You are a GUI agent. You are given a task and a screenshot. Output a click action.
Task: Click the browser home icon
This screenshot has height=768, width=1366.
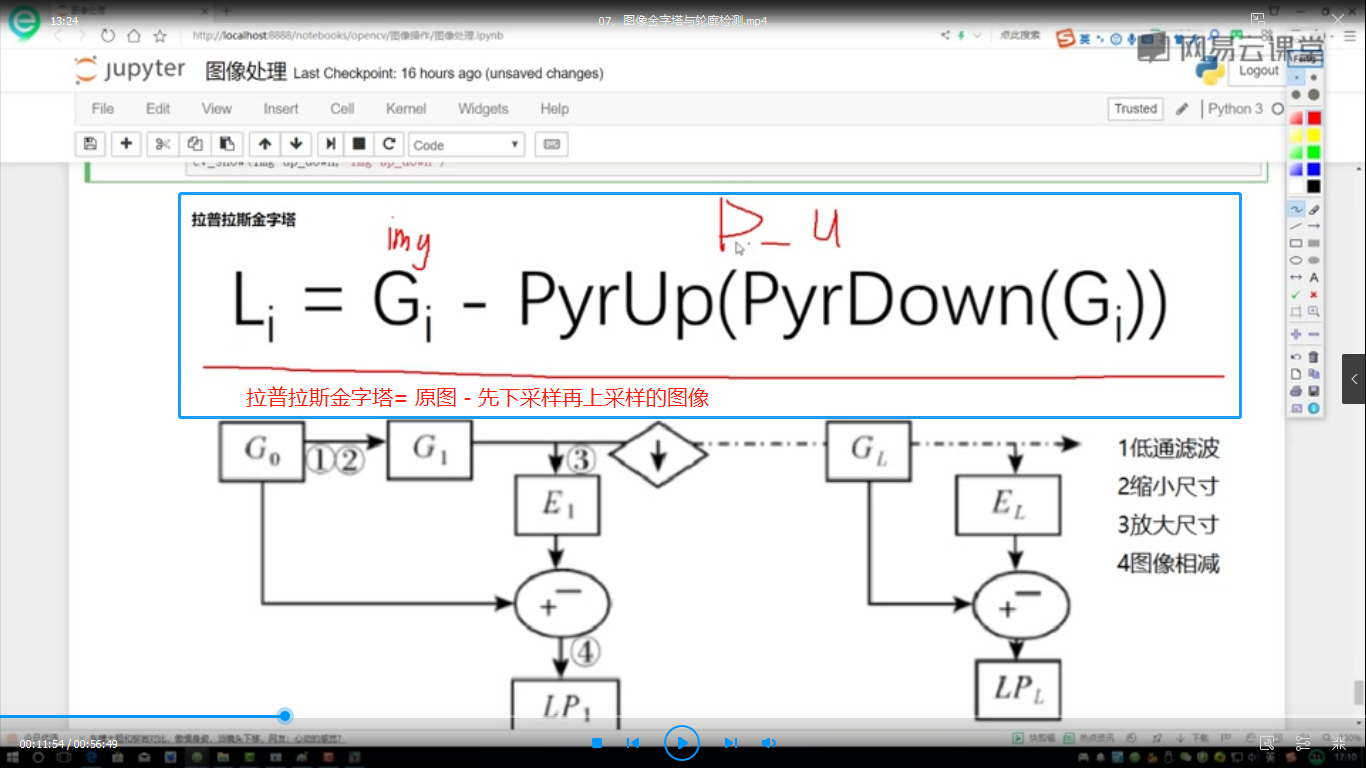(134, 35)
